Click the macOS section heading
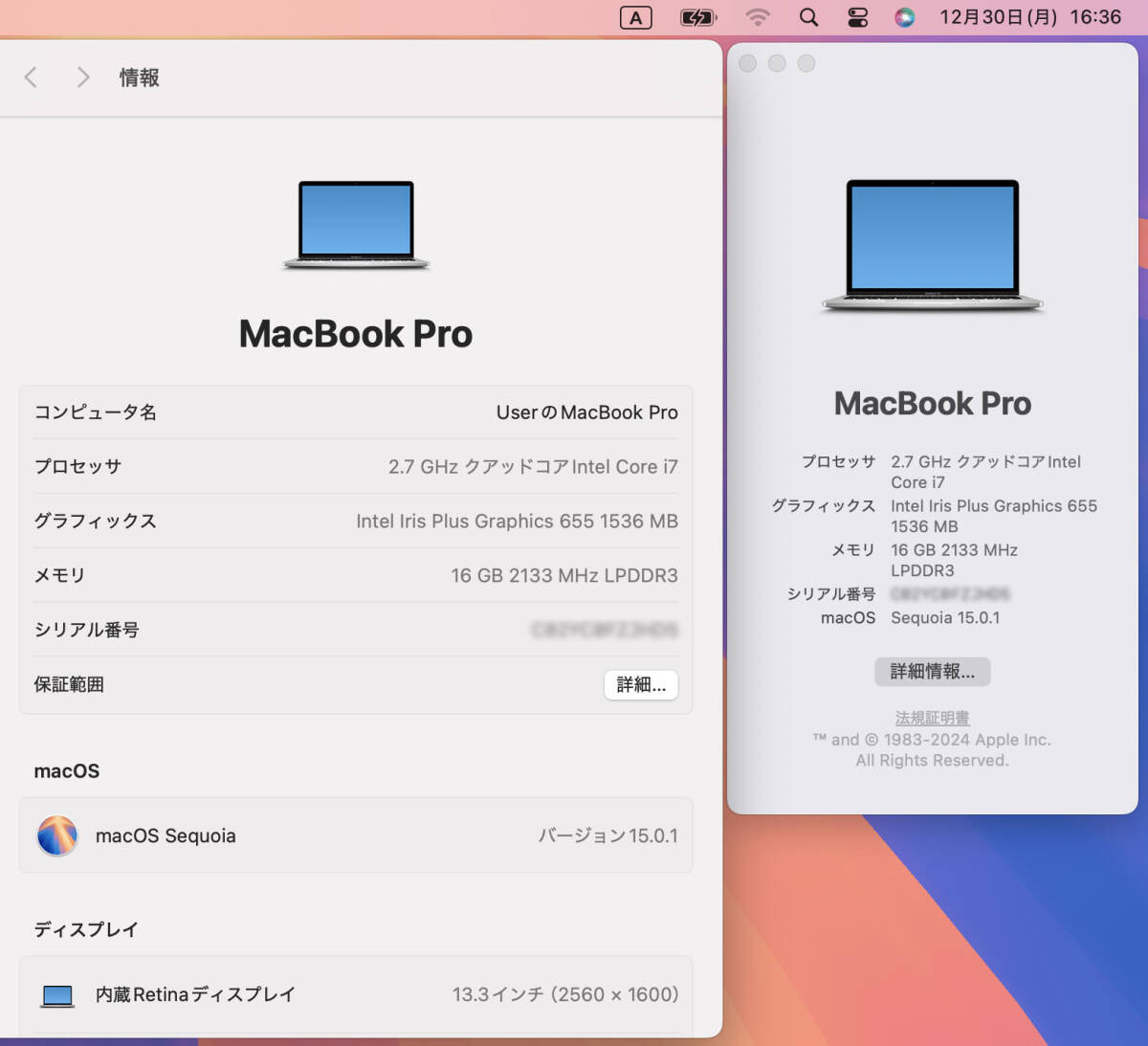The width and height of the screenshot is (1148, 1046). click(67, 771)
